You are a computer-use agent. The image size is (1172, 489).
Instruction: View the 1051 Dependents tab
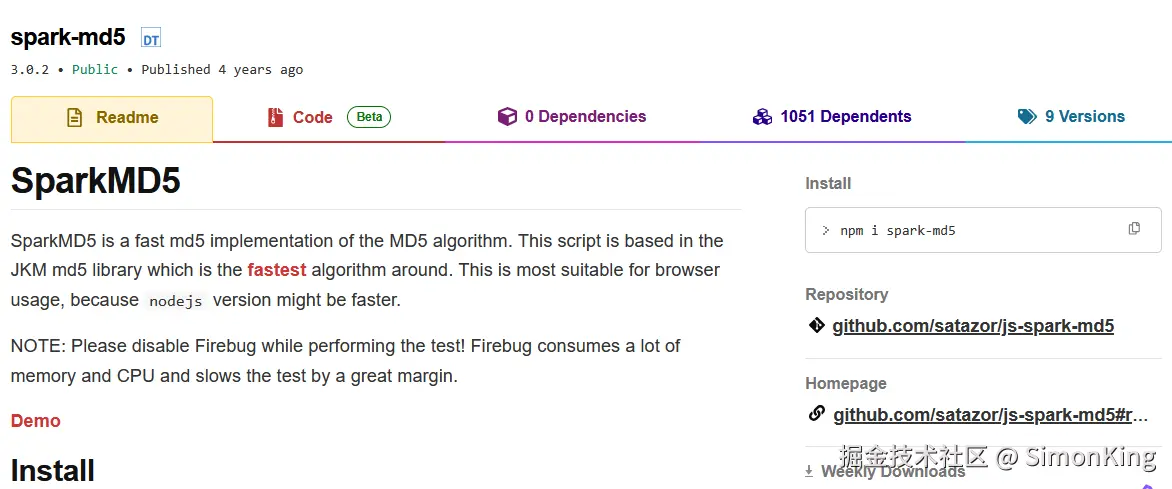tap(845, 117)
